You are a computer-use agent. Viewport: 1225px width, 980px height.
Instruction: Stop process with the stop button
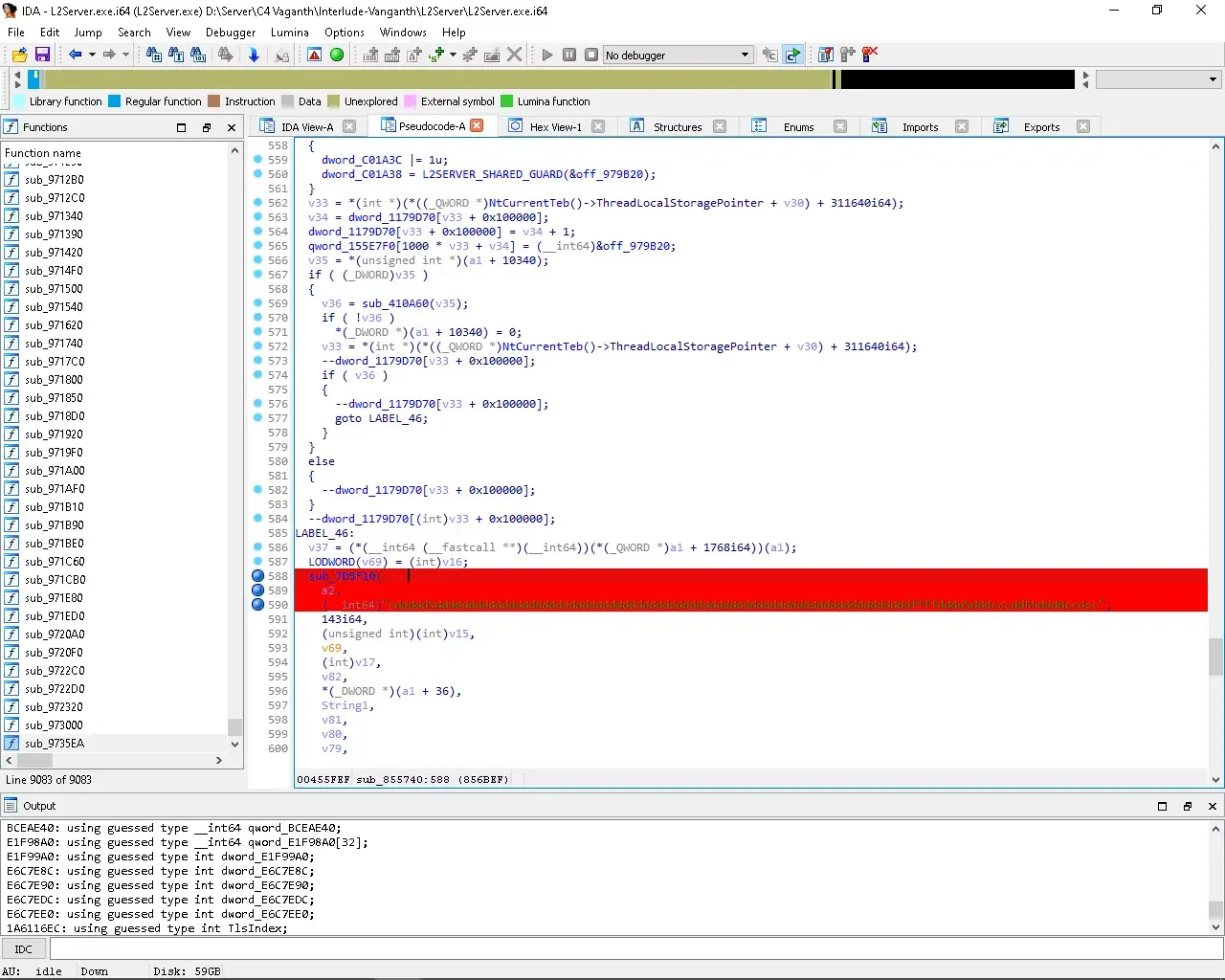pyautogui.click(x=591, y=55)
